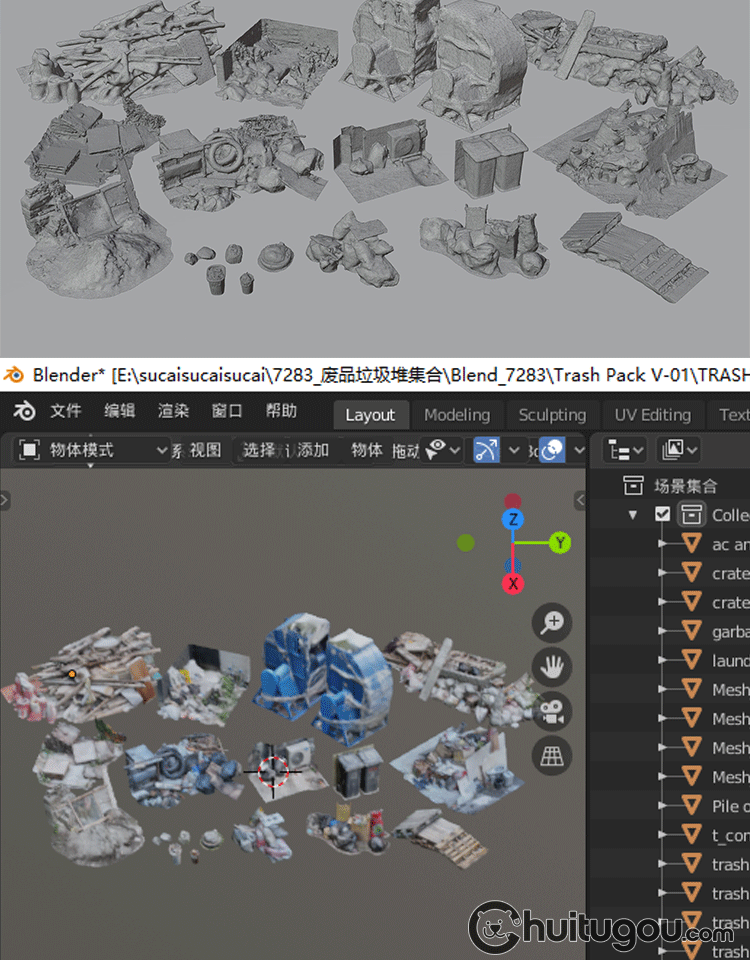Image resolution: width=750 pixels, height=960 pixels.
Task: Expand the right sidebar arrow in viewport
Action: [580, 500]
